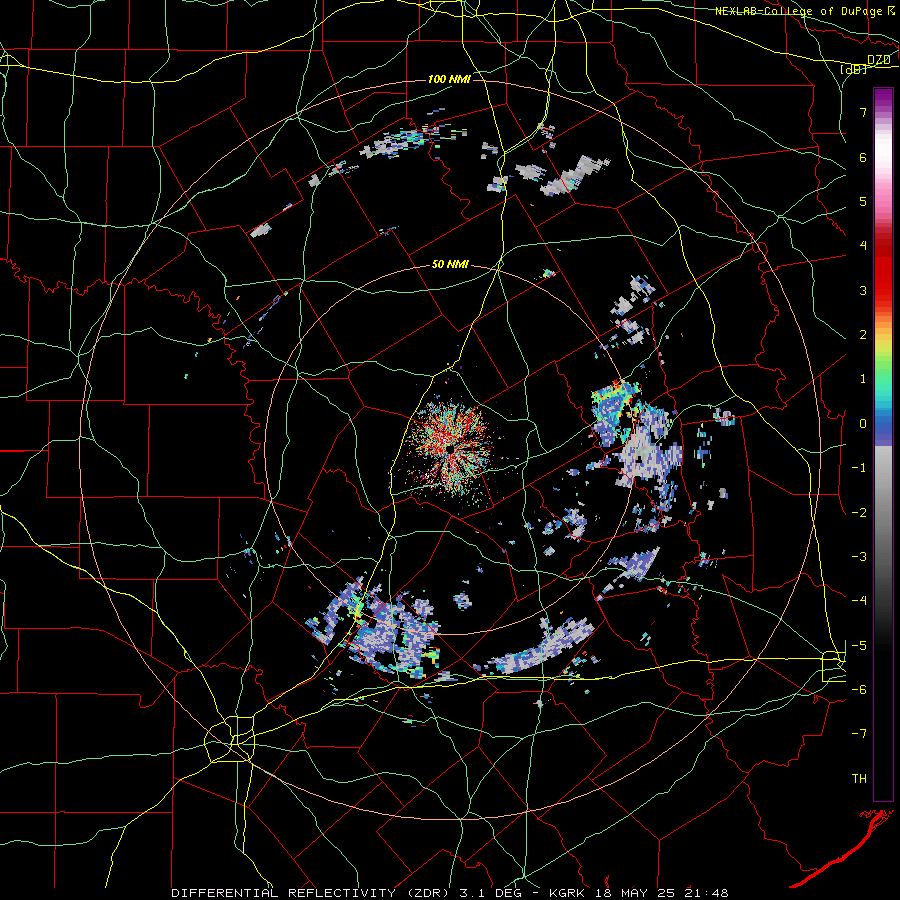The image size is (900, 900).
Task: Pick the red band of the color bar
Action: [x=883, y=273]
